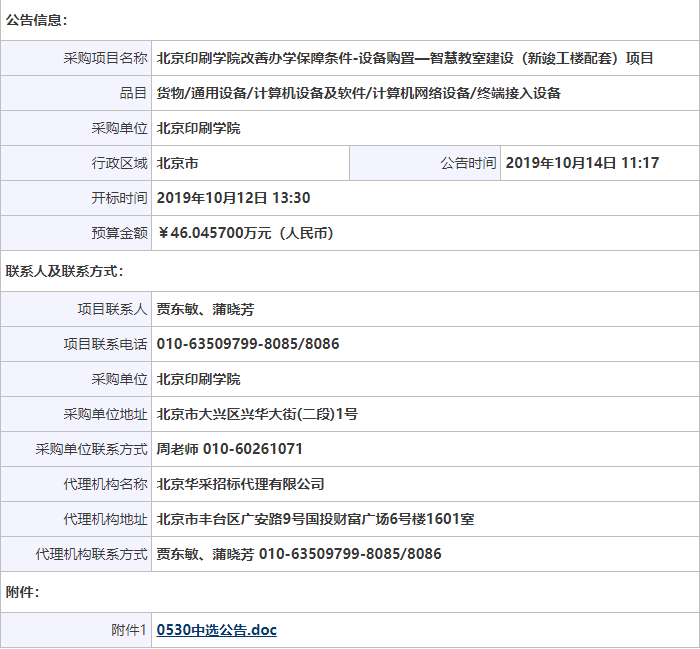Click the contact 周老师 010-60261071
Image resolution: width=700 pixels, height=649 pixels.
[x=230, y=449]
